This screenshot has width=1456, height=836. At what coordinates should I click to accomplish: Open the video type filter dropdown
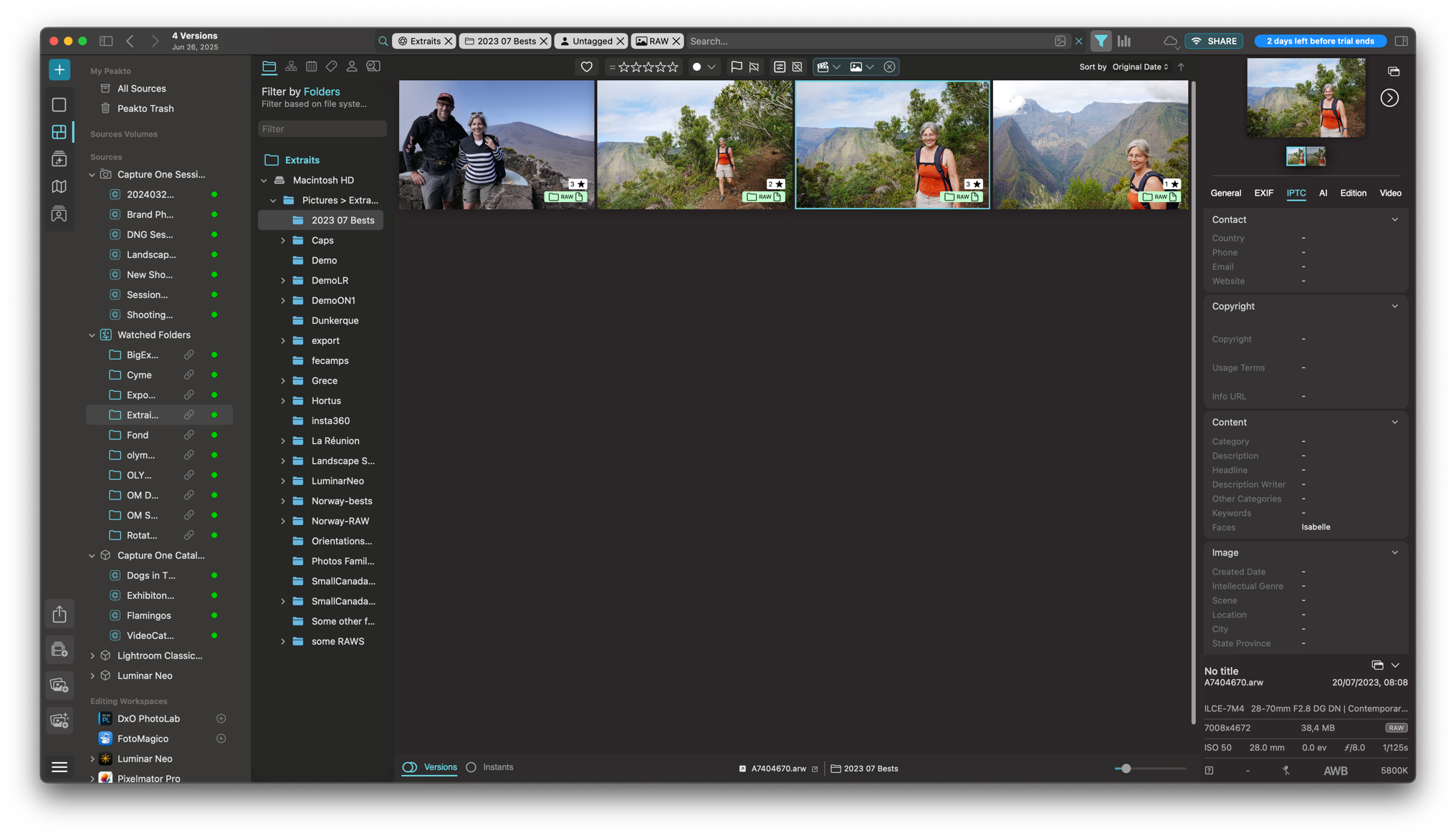click(828, 67)
